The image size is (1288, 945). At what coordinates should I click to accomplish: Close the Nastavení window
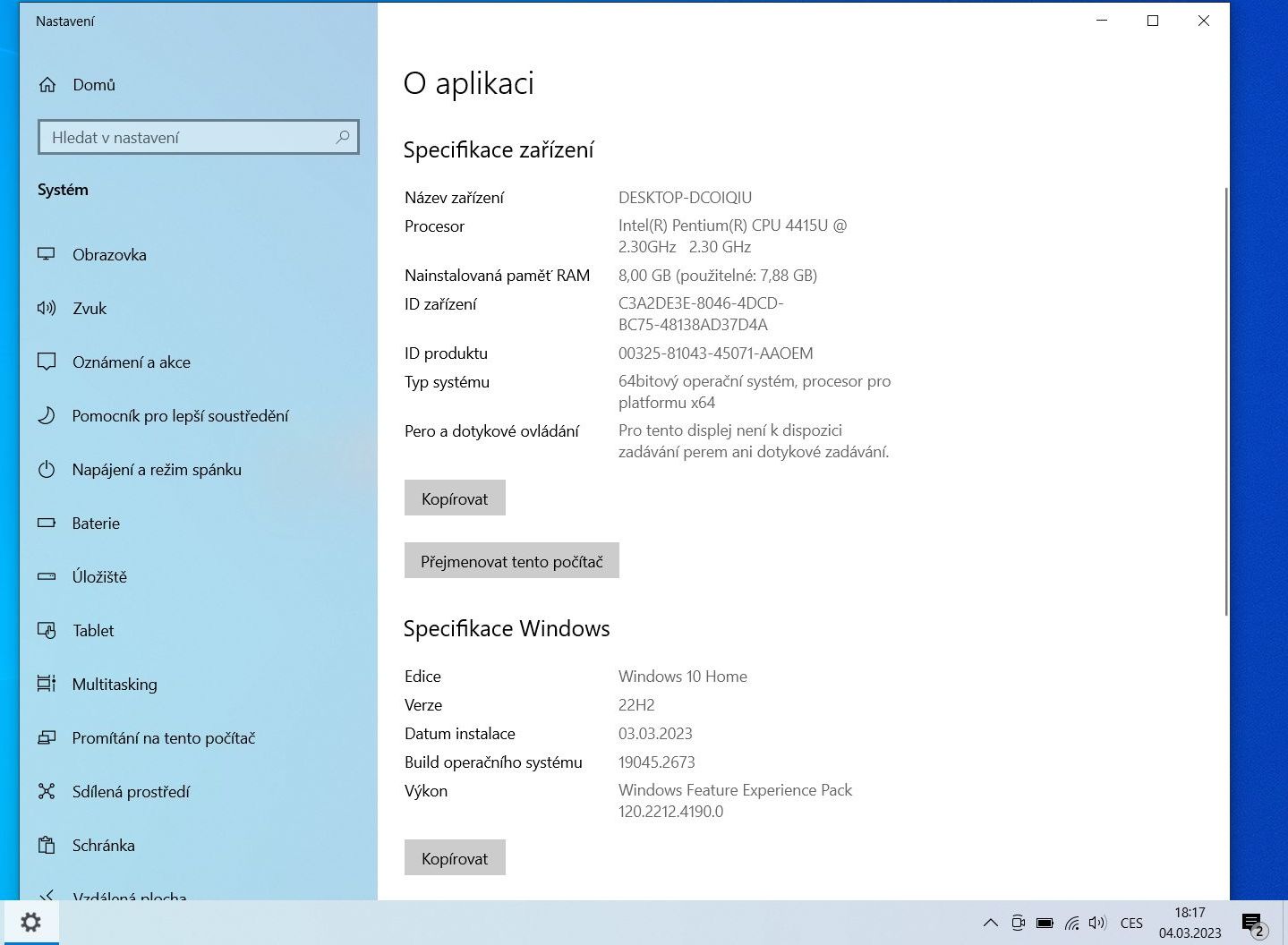(x=1204, y=21)
